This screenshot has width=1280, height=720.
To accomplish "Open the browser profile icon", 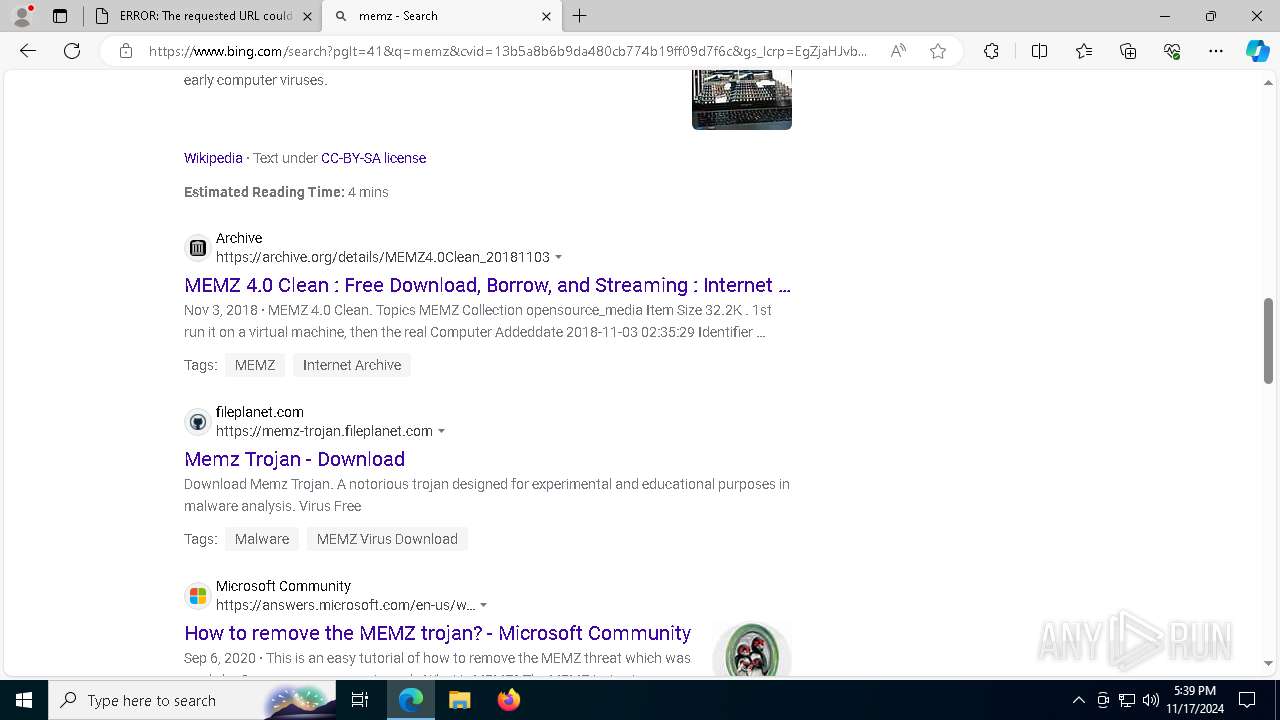I will [x=22, y=16].
